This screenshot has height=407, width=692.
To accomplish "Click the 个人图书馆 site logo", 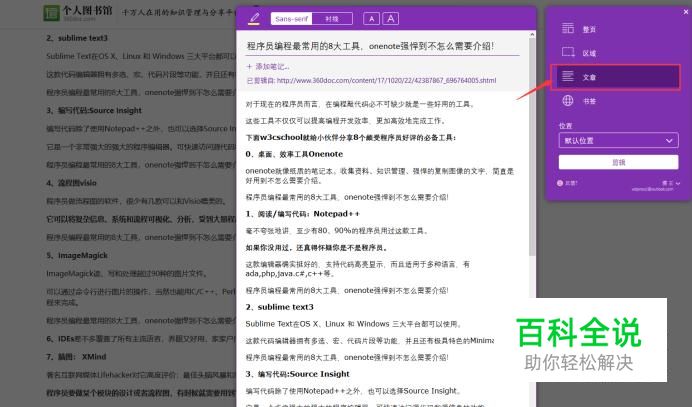I will (x=78, y=13).
